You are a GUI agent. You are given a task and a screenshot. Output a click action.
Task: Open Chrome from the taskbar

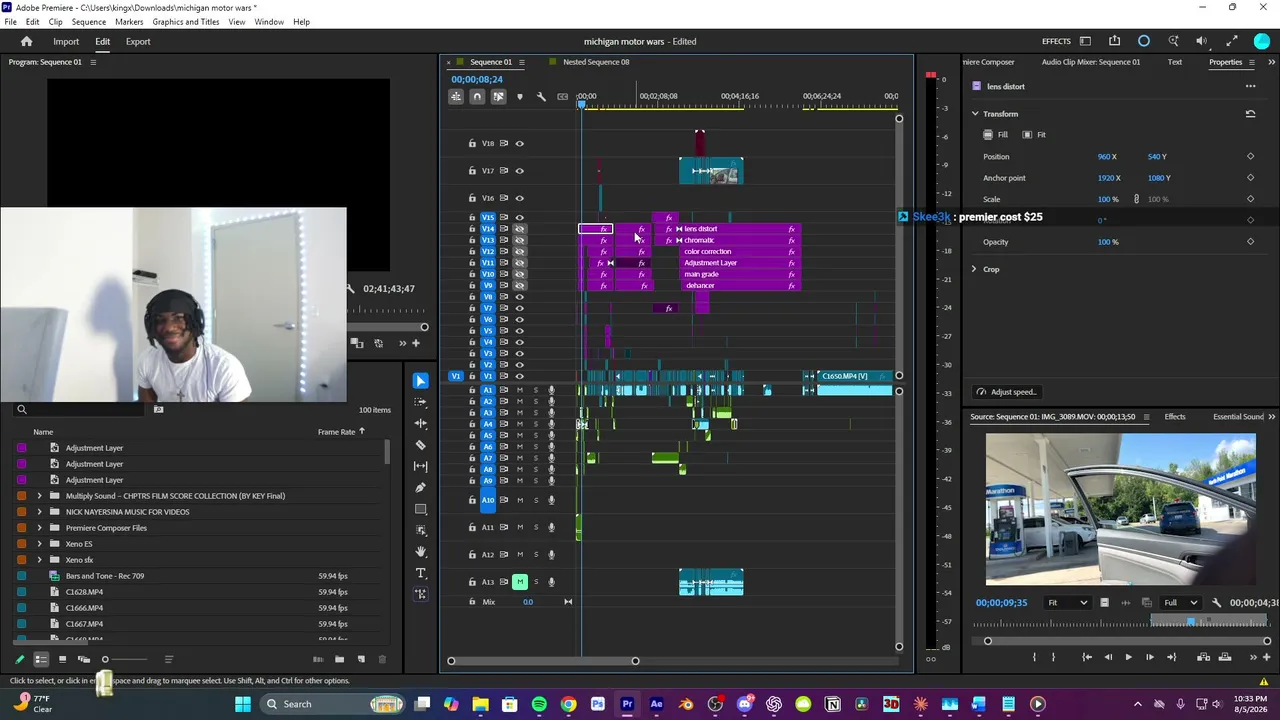point(568,704)
